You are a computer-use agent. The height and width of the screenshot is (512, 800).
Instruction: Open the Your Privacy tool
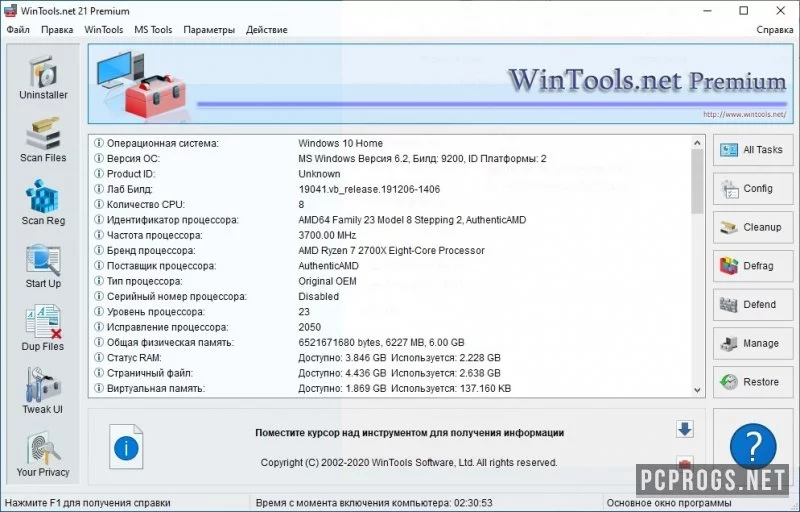pos(43,454)
